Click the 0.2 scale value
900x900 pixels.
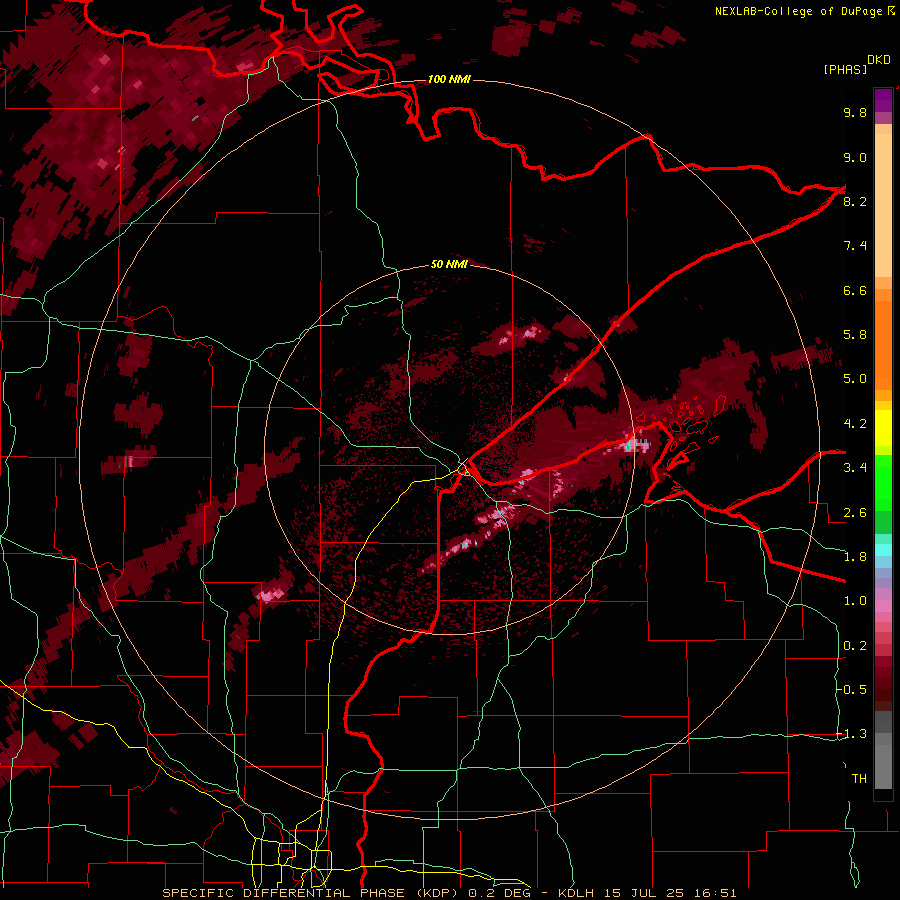(x=855, y=646)
